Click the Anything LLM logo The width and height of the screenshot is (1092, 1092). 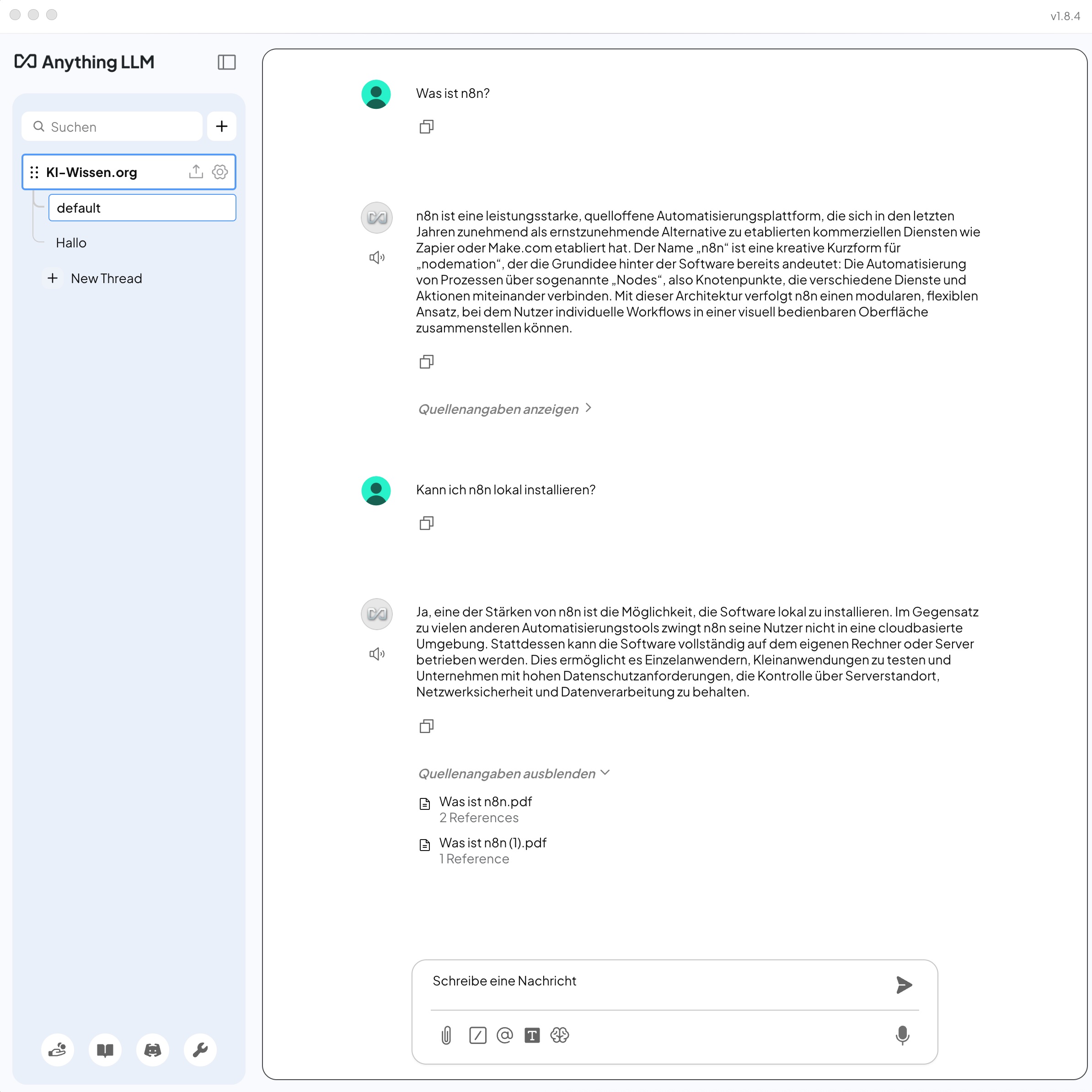[x=84, y=62]
